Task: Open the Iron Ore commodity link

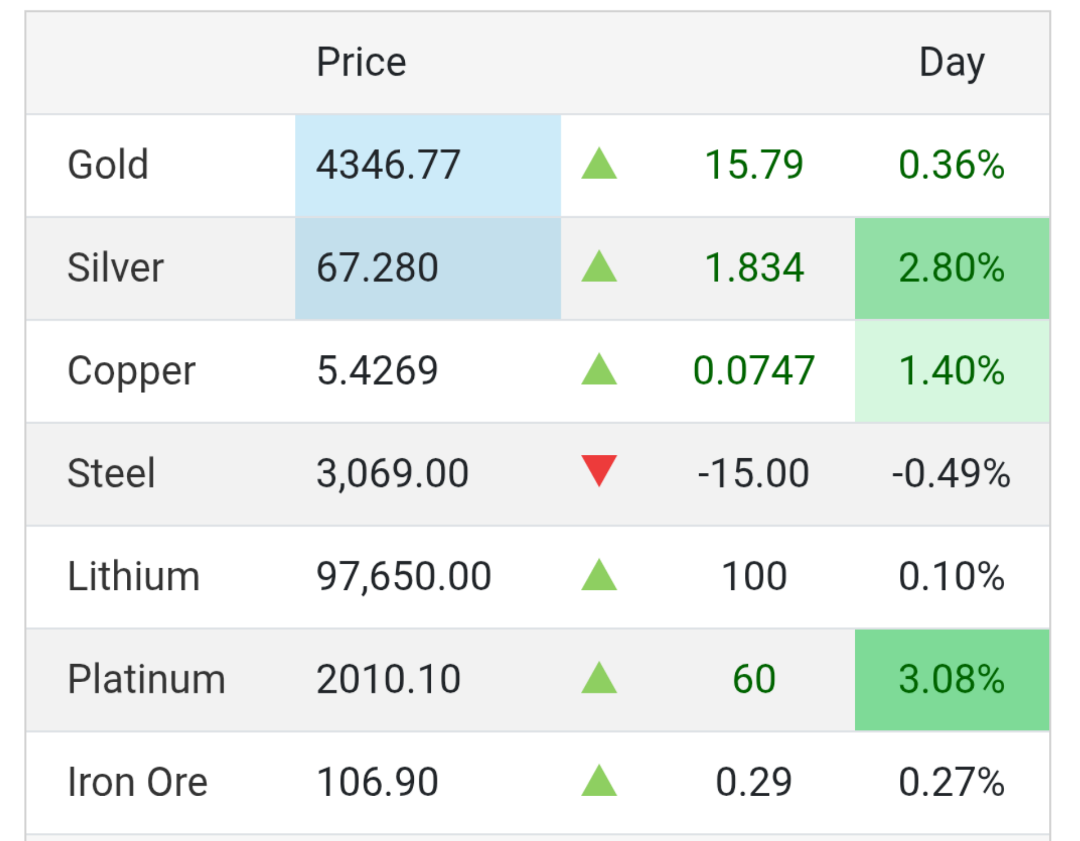Action: pos(137,783)
